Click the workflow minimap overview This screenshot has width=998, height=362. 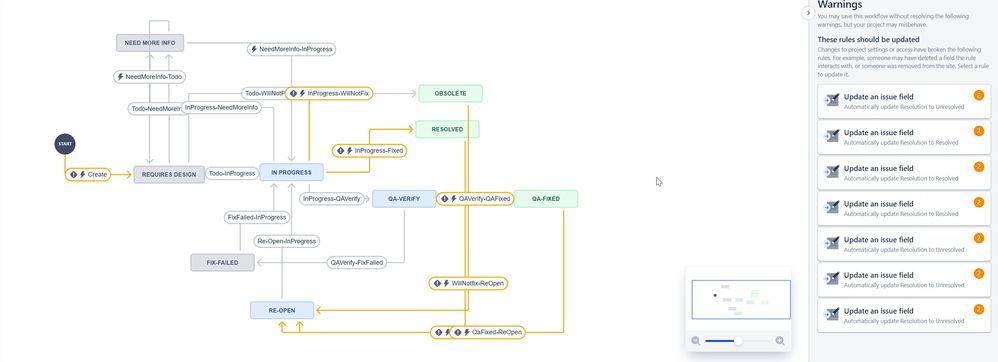tap(741, 299)
